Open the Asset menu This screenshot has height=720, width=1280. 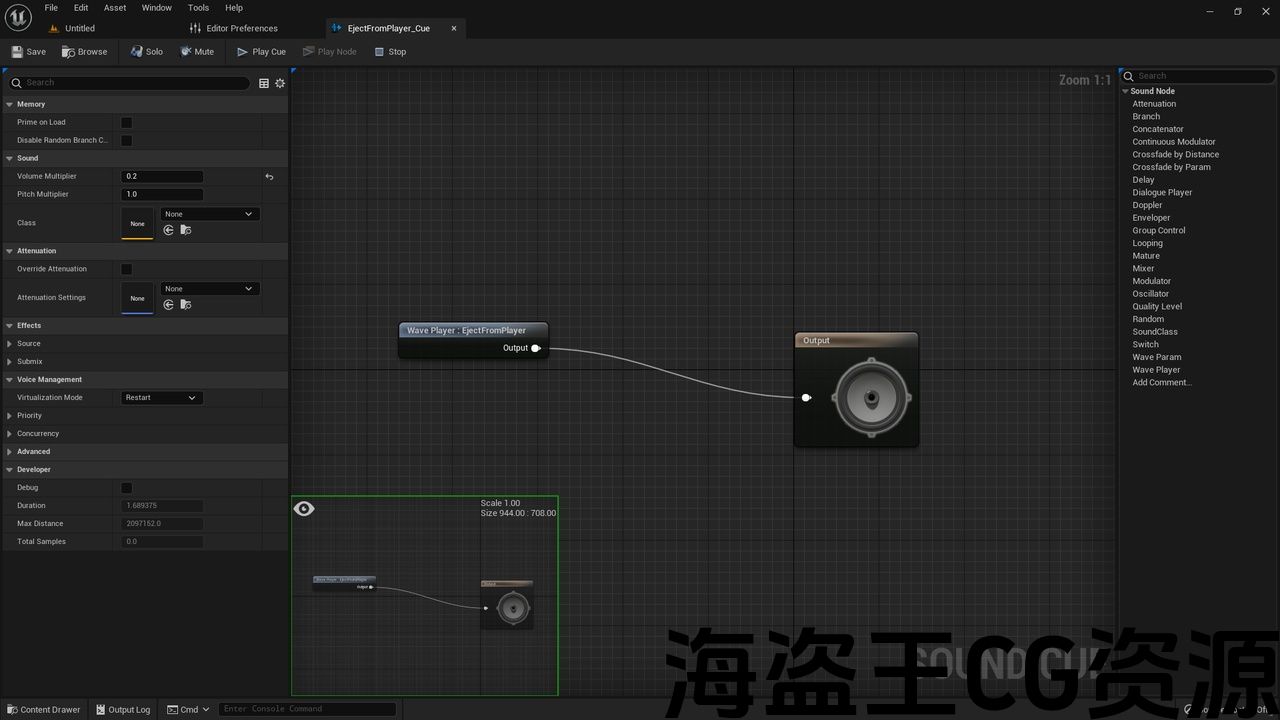point(115,8)
